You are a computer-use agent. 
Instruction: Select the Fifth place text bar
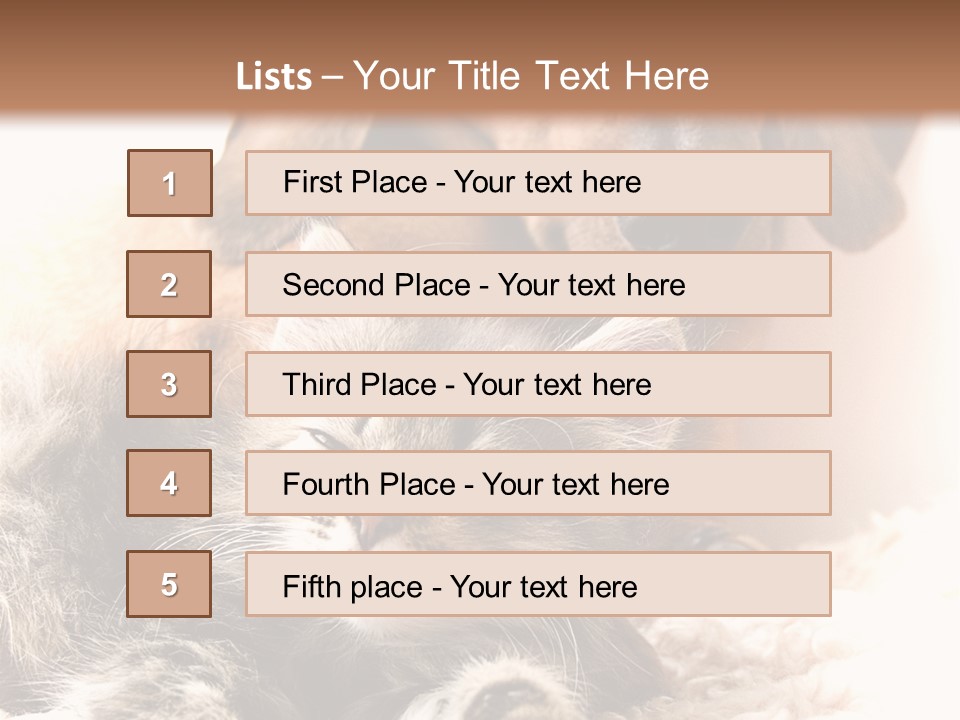coord(538,584)
